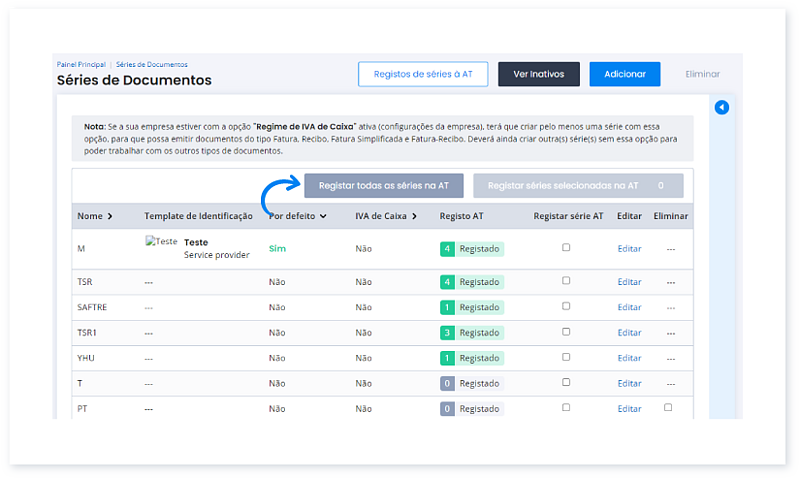Check the Eliminar checkbox for row PT
The height and width of the screenshot is (479, 800).
pyautogui.click(x=668, y=407)
